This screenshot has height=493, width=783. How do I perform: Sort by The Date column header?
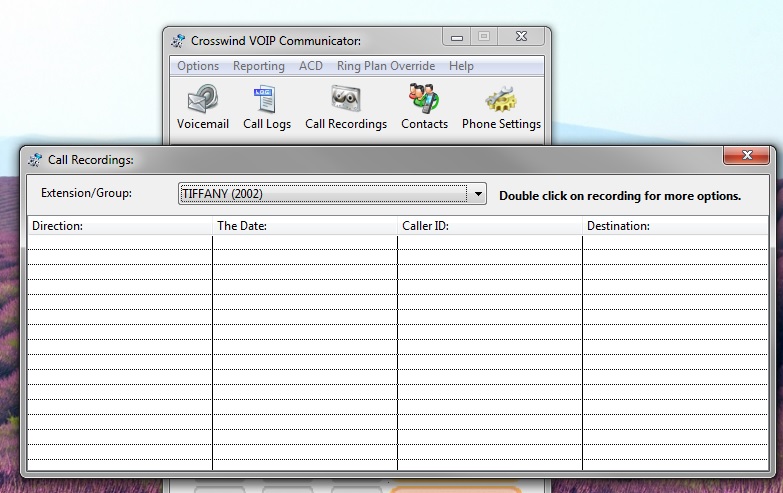tap(304, 226)
